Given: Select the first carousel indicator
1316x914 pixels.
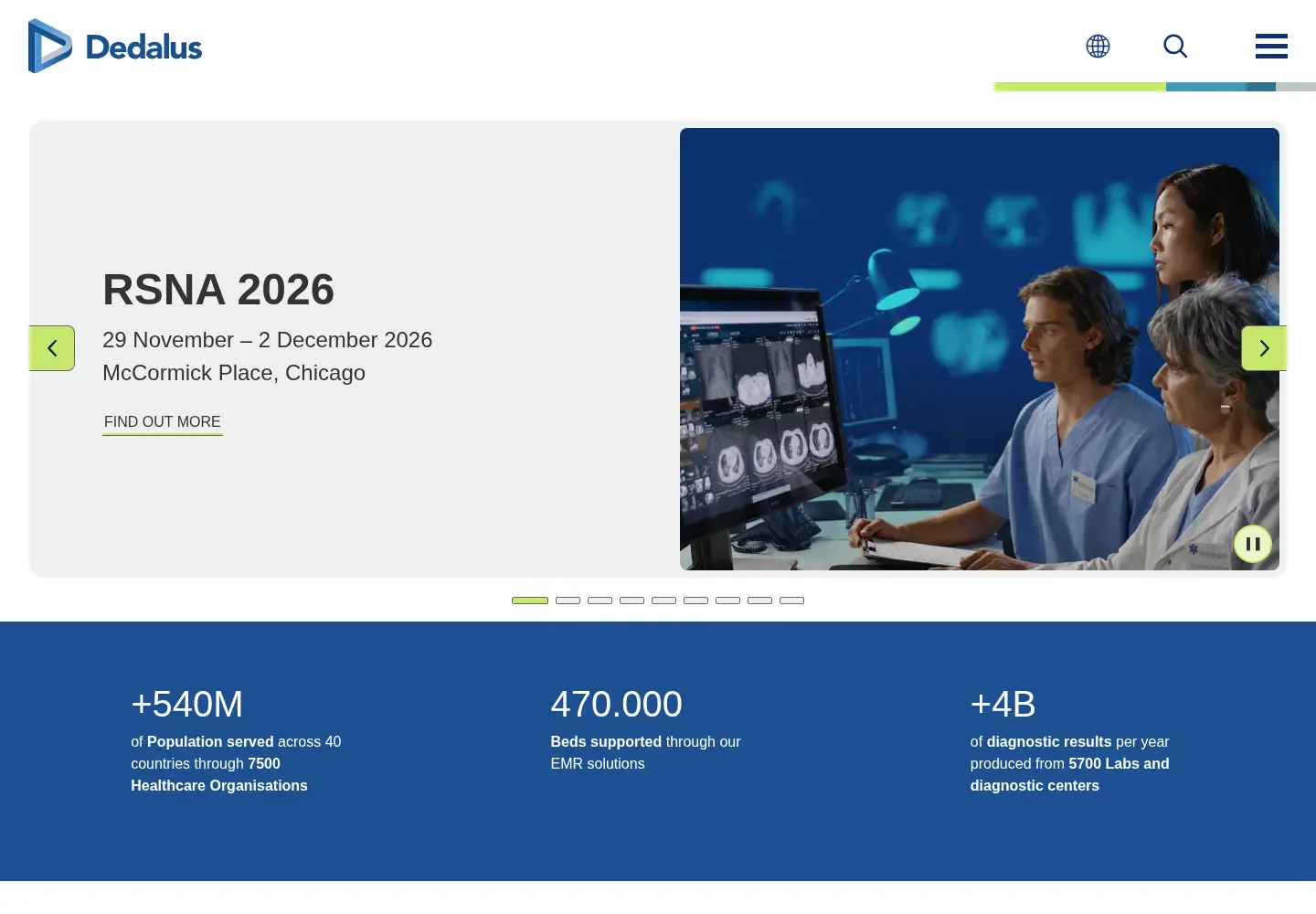Looking at the screenshot, I should point(530,600).
